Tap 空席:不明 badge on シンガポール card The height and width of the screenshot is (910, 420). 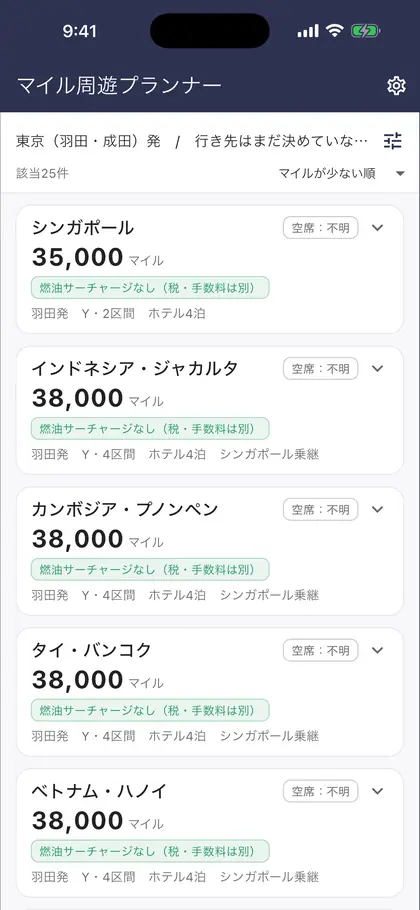[321, 228]
